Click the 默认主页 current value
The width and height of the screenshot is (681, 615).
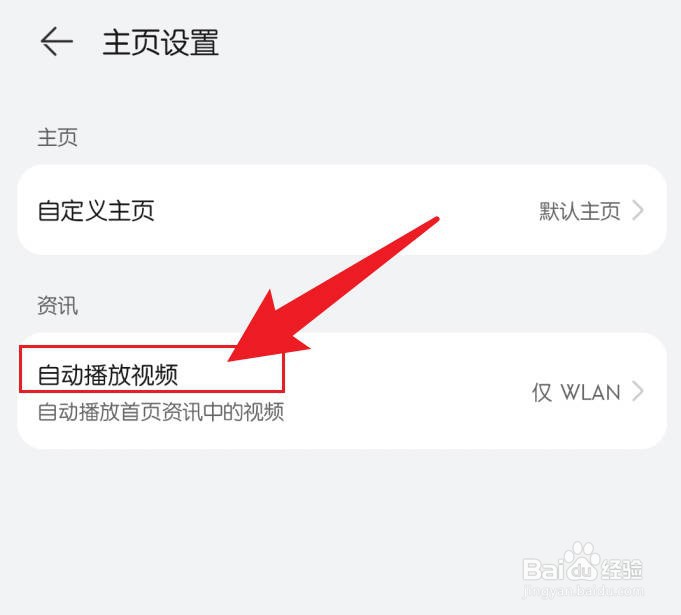point(579,211)
